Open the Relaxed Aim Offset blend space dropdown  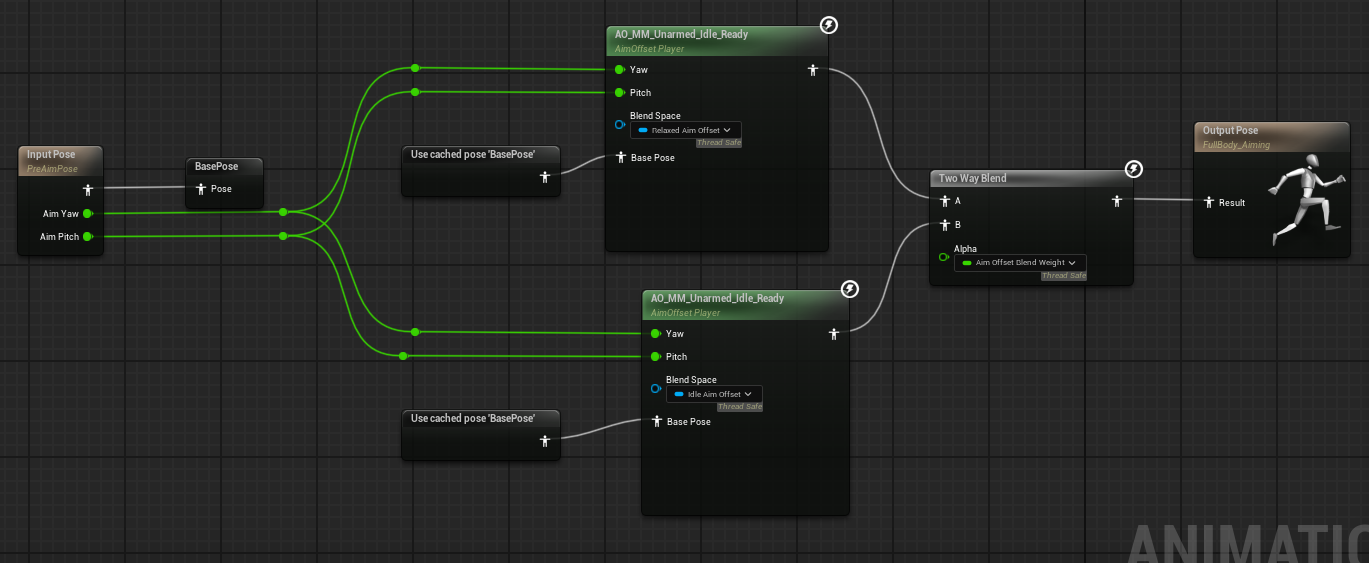tap(686, 130)
